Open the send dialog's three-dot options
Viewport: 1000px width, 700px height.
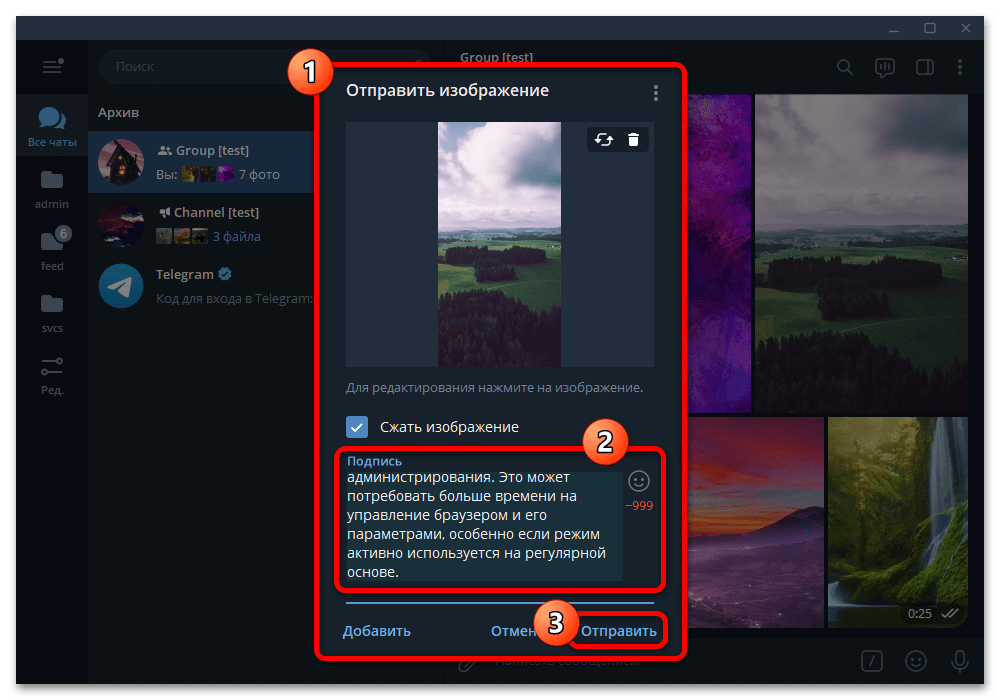click(x=656, y=93)
